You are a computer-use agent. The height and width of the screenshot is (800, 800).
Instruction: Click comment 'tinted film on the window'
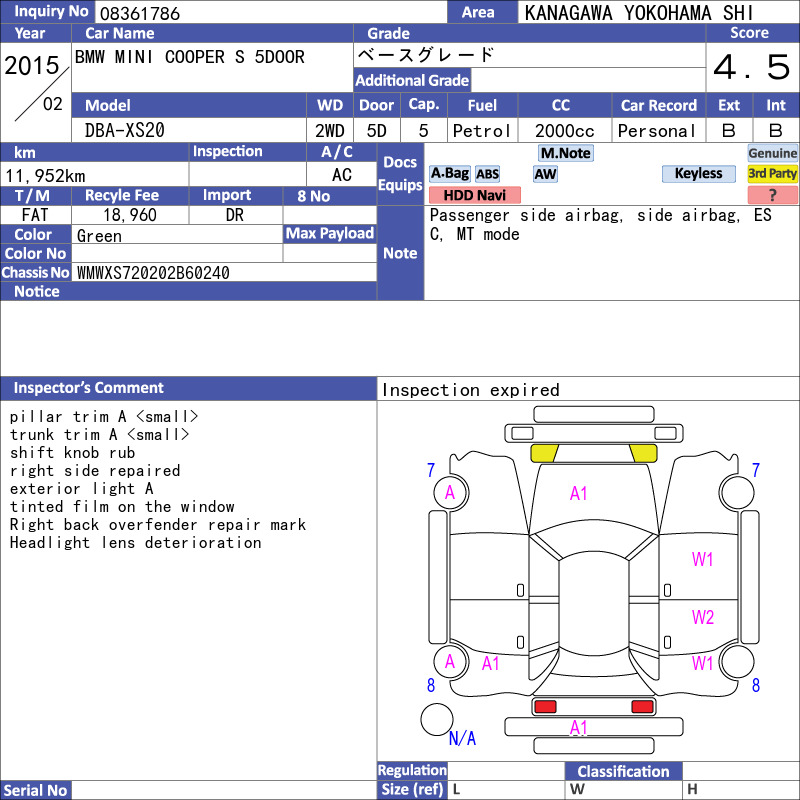pyautogui.click(x=122, y=507)
